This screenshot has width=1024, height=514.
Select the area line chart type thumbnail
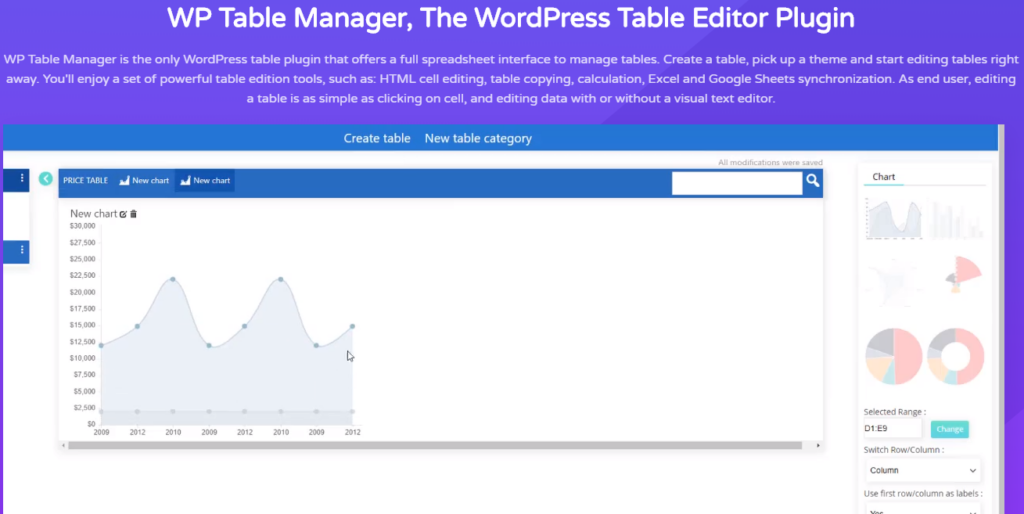coord(892,220)
